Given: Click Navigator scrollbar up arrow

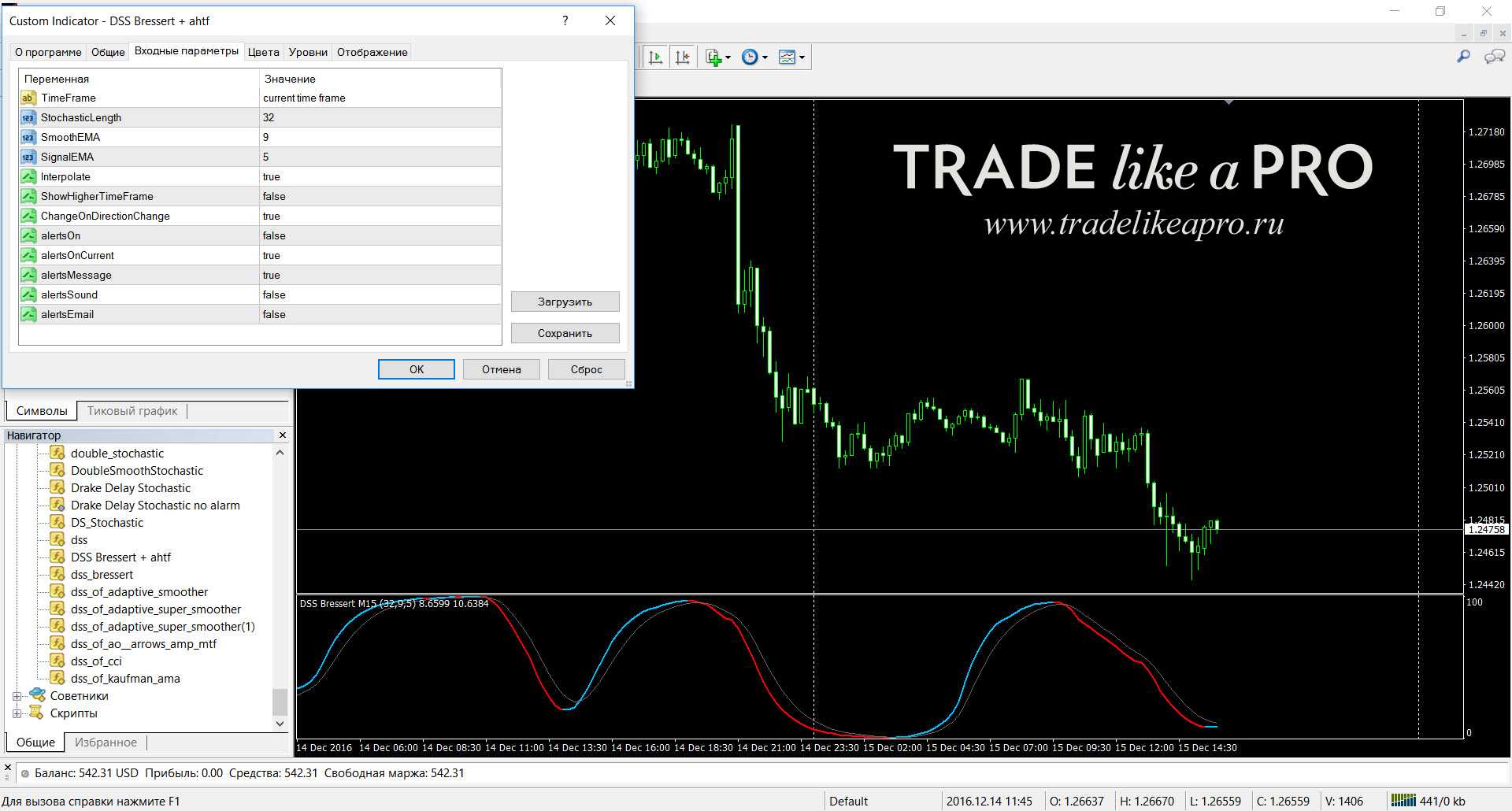Looking at the screenshot, I should point(280,453).
